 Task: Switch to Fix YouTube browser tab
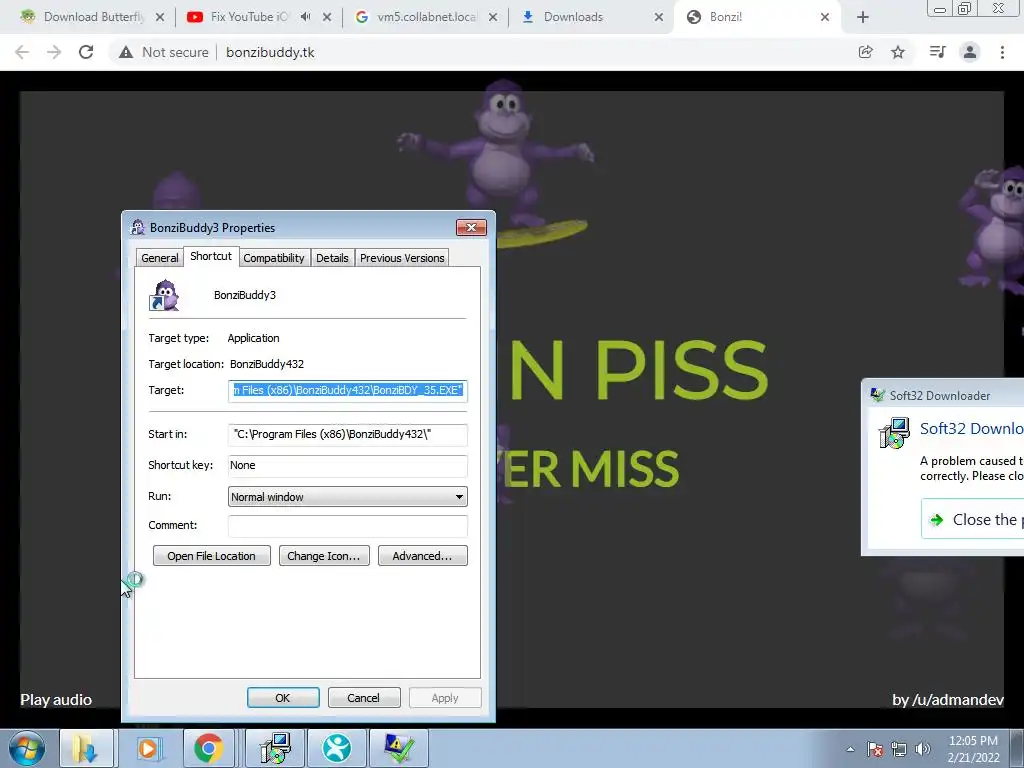[x=248, y=17]
